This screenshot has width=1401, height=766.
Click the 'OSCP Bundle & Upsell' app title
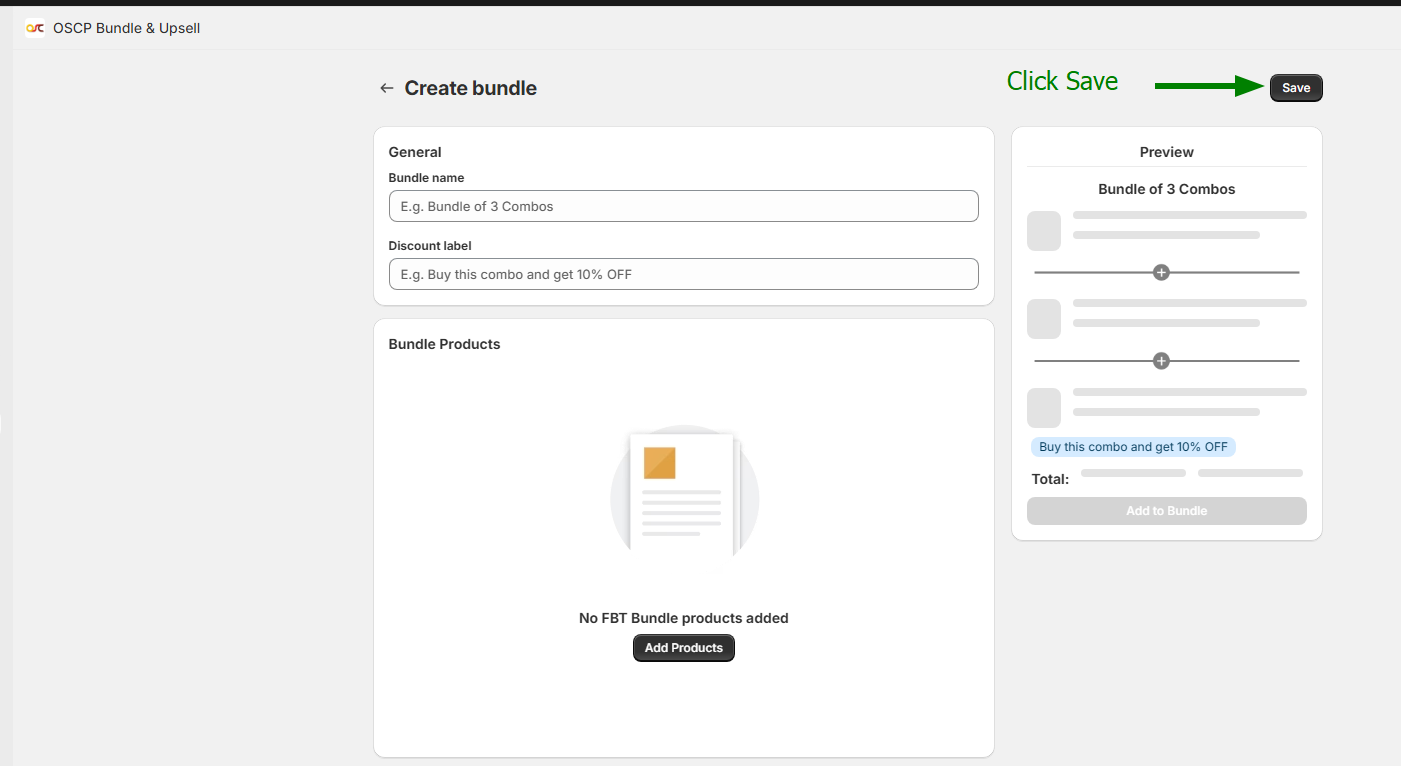point(126,28)
